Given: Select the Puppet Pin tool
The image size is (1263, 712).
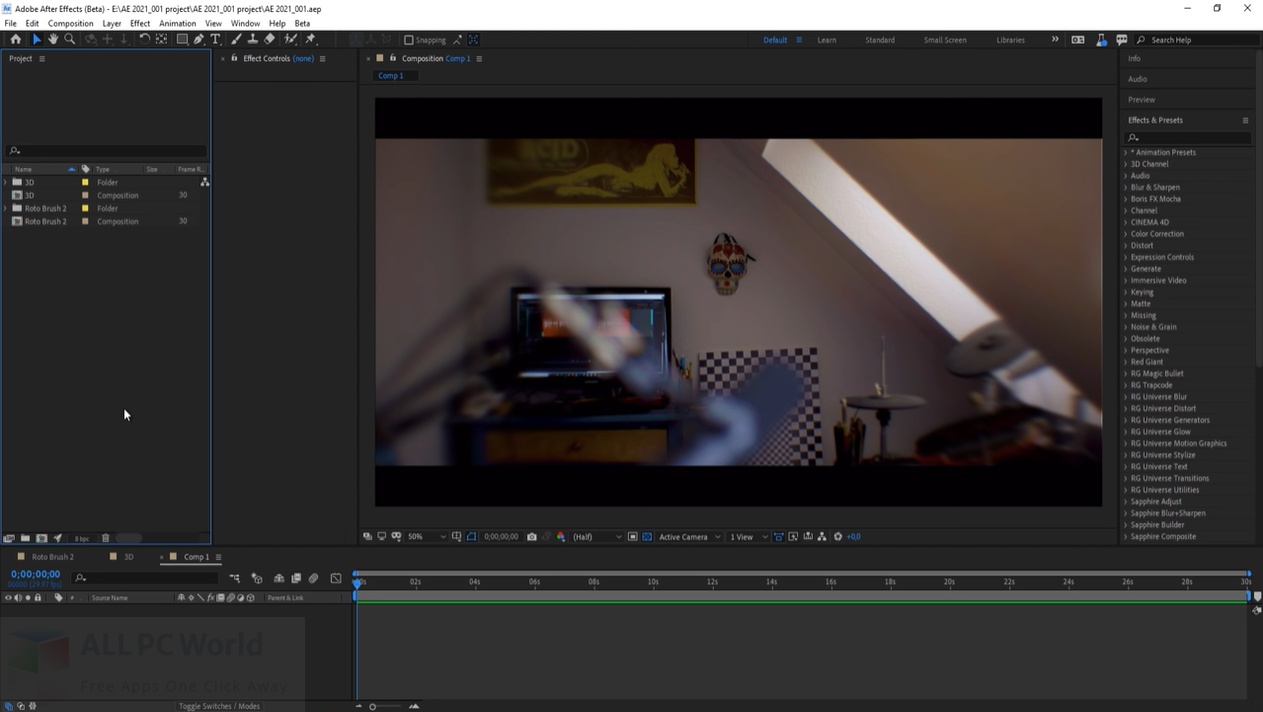Looking at the screenshot, I should (x=311, y=39).
